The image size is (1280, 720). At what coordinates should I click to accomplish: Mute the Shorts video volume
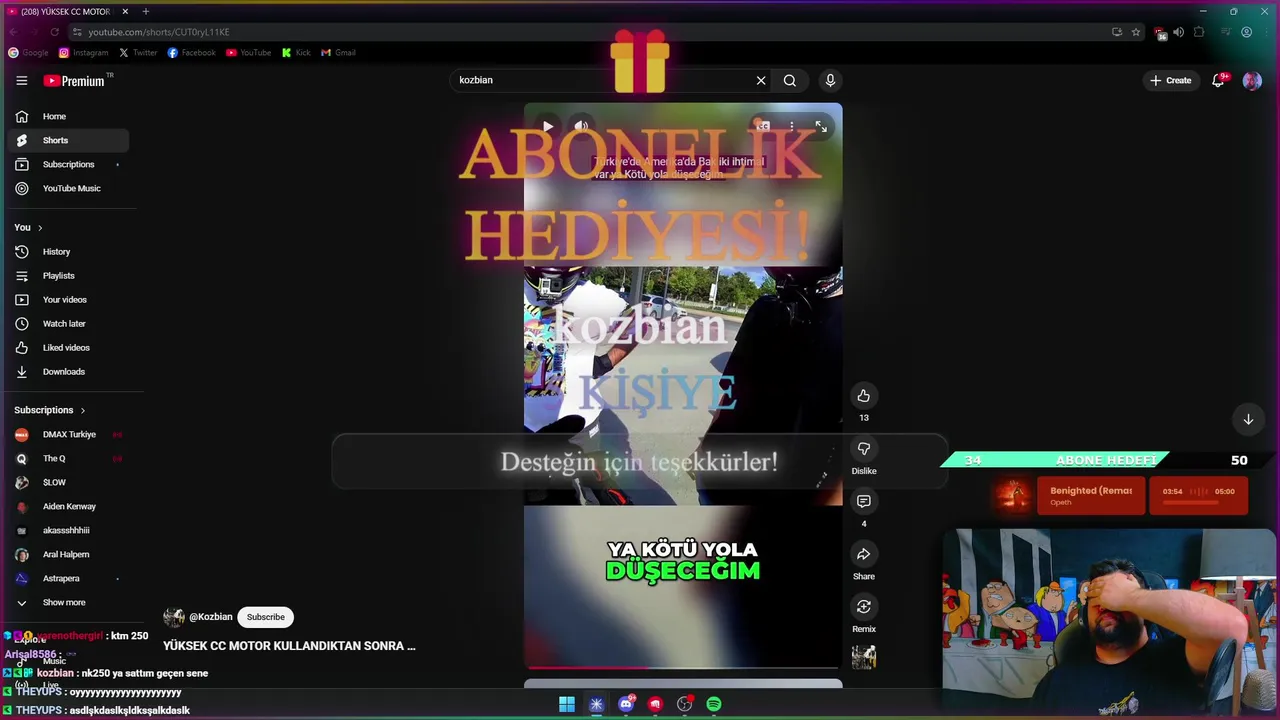[581, 126]
